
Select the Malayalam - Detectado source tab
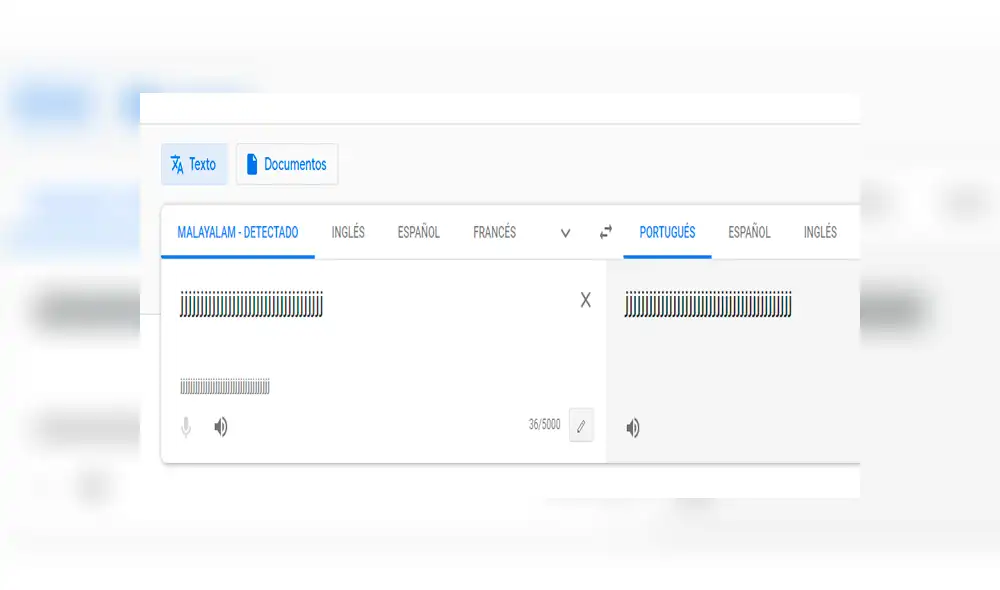(x=238, y=232)
